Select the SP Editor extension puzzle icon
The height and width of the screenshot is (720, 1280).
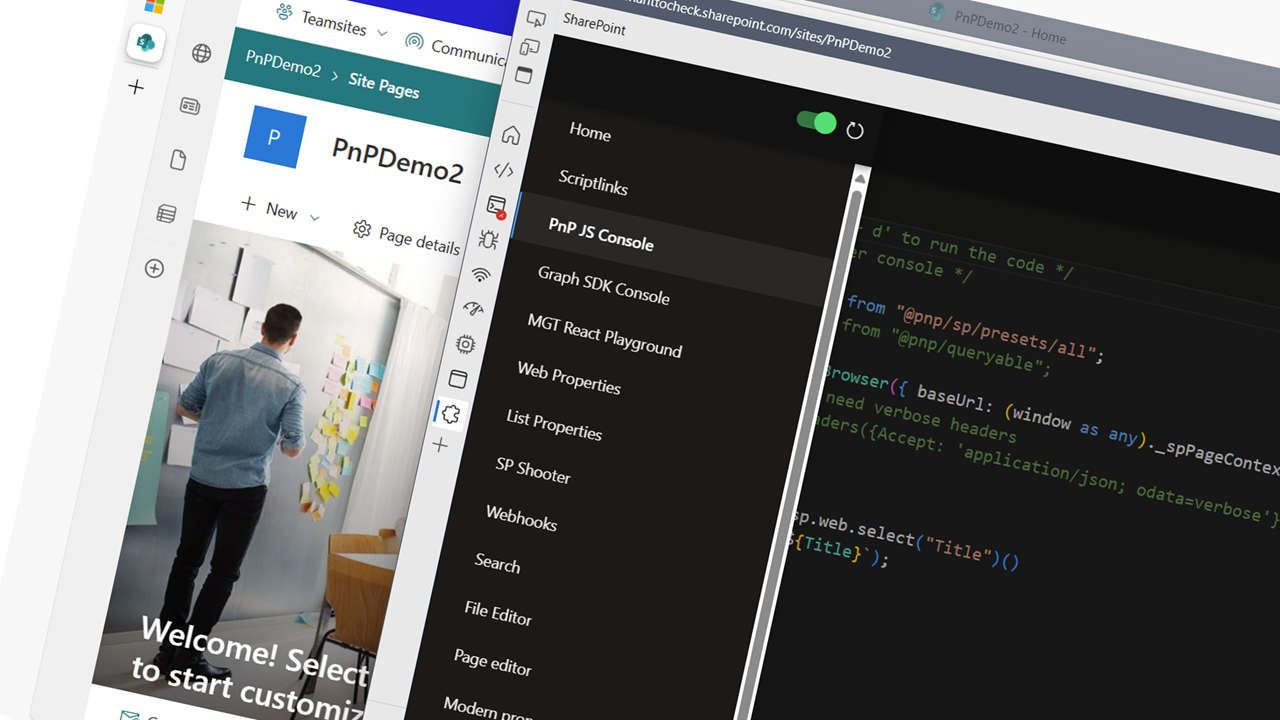point(448,413)
